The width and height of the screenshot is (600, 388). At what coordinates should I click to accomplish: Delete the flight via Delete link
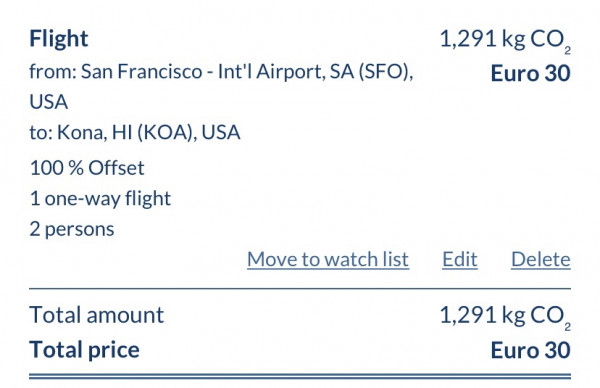click(541, 259)
